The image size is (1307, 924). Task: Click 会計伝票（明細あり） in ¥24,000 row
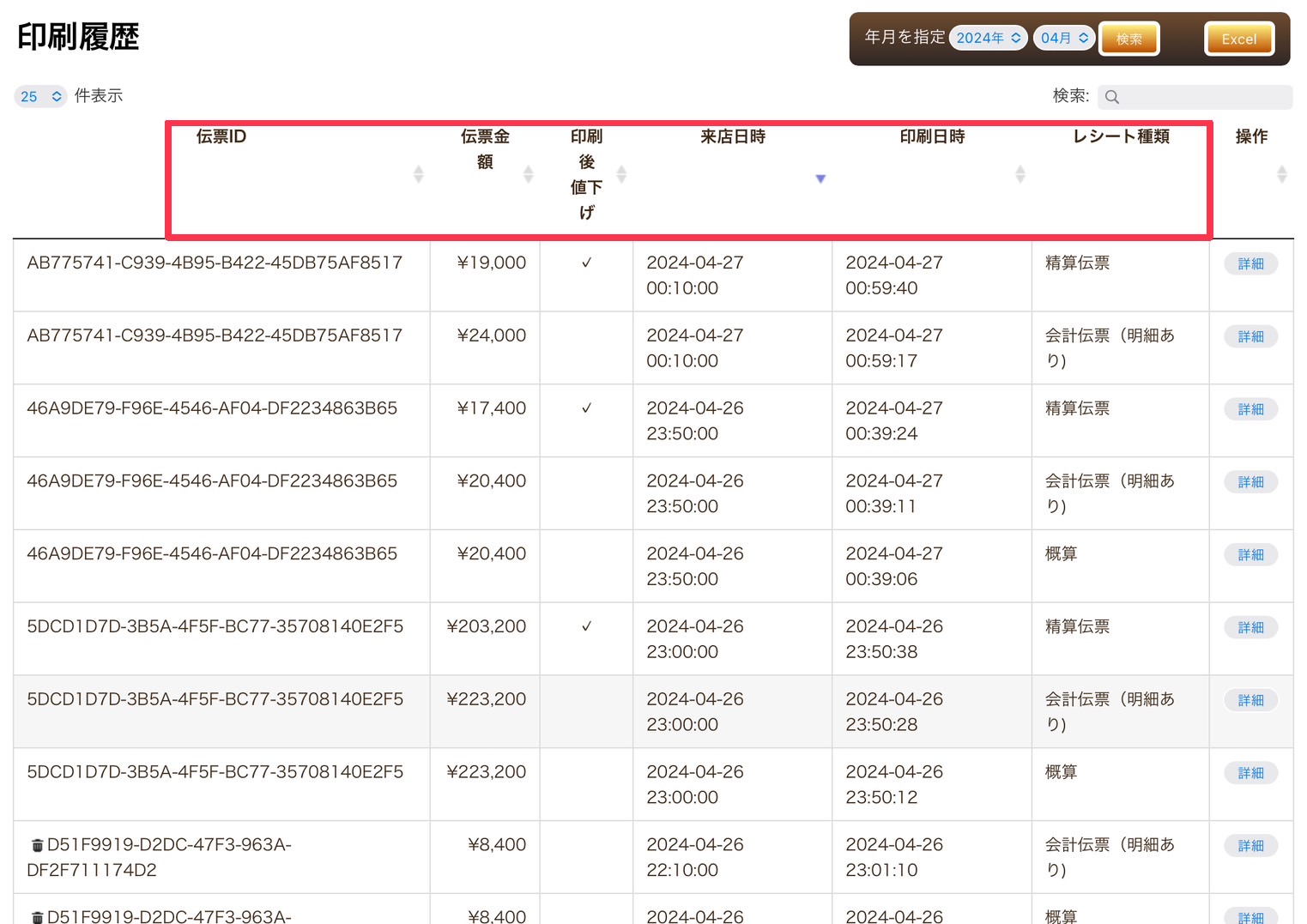tap(1110, 348)
